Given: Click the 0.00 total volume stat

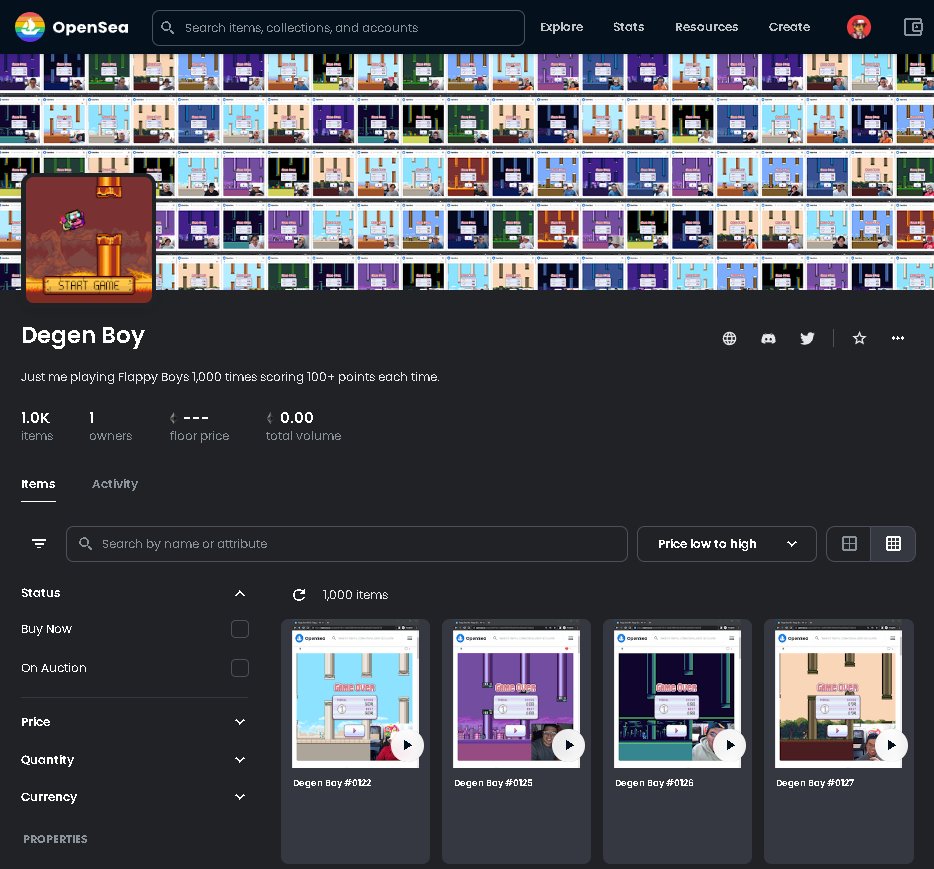Looking at the screenshot, I should coord(303,426).
